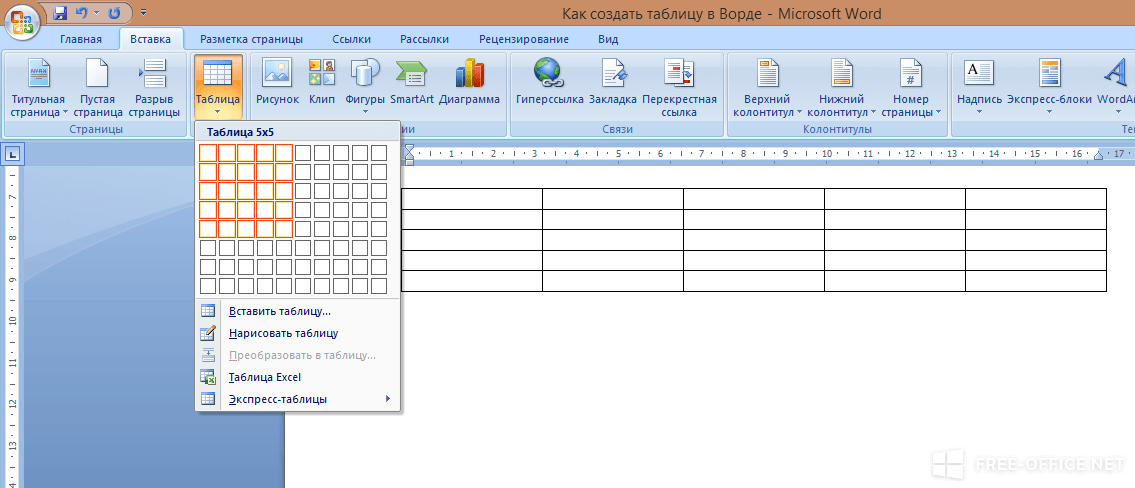Click the Таблица ribbon button

(217, 88)
